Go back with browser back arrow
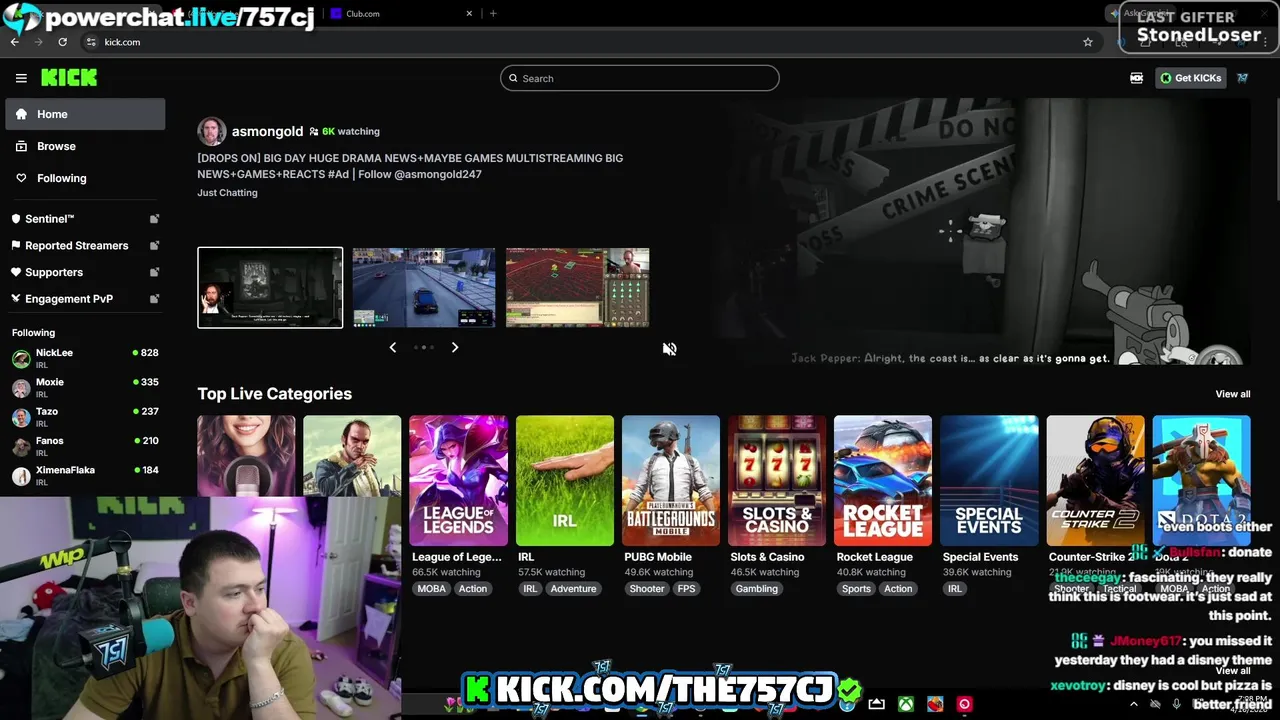 coord(15,42)
